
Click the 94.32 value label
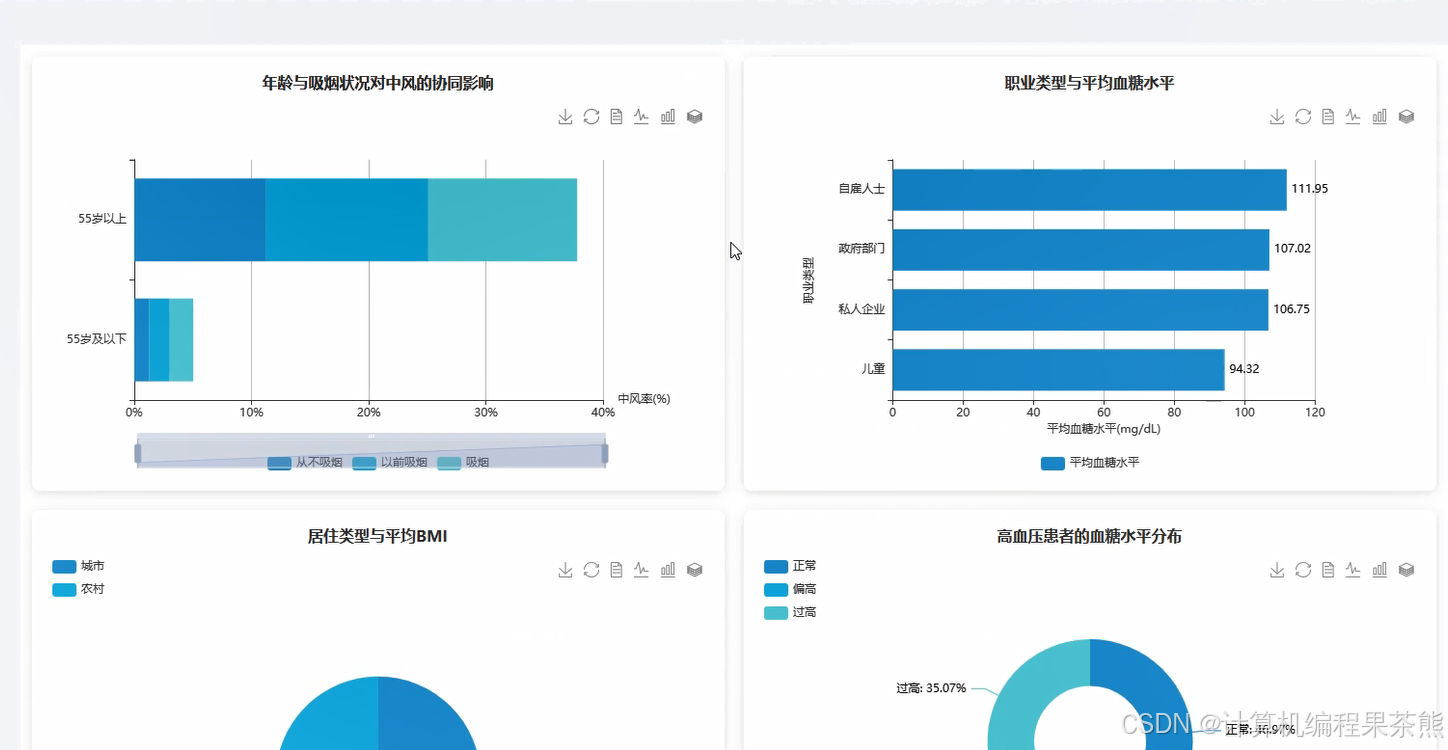click(x=1244, y=369)
